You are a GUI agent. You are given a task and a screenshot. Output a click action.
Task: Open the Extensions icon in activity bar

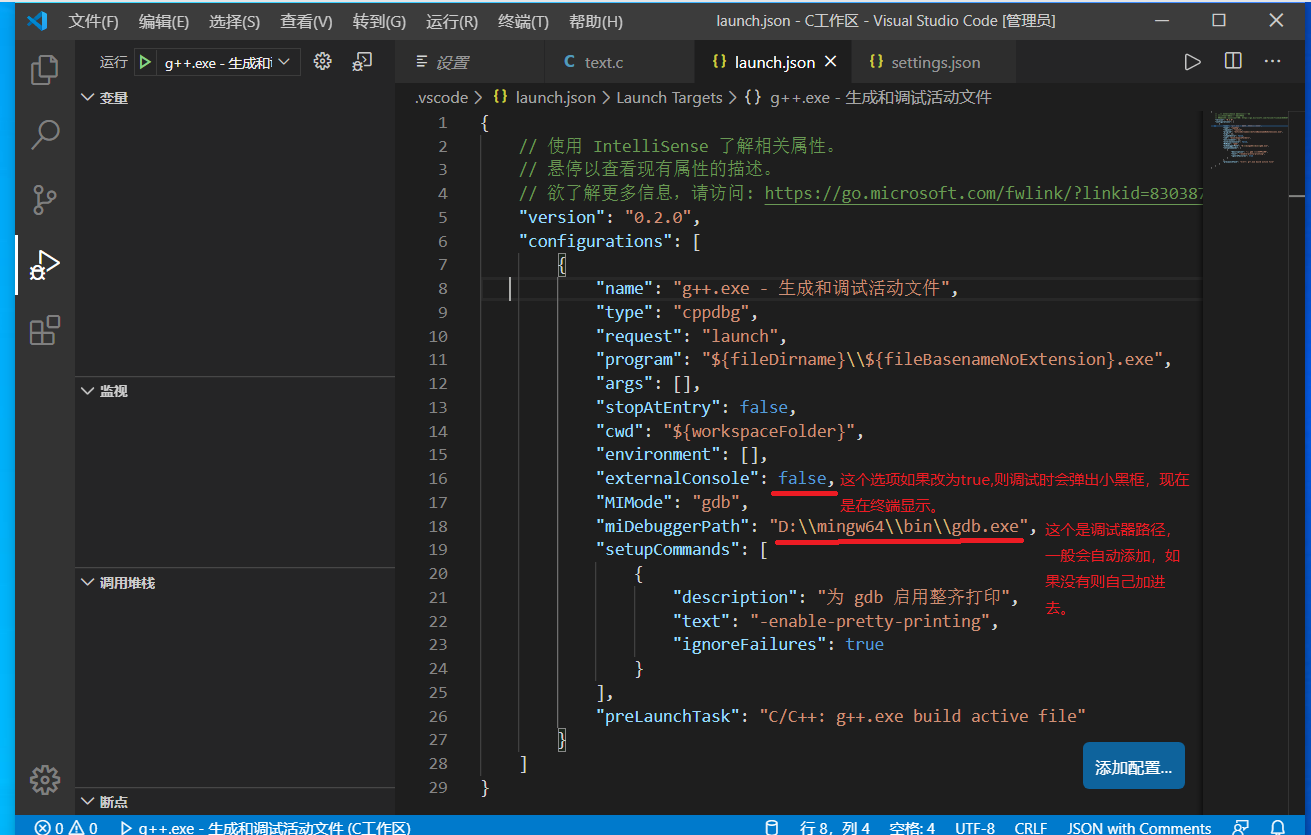point(44,330)
